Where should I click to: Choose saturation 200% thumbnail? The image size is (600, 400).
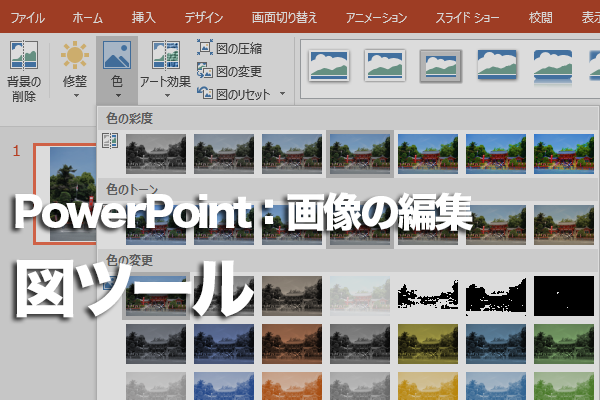(428, 154)
